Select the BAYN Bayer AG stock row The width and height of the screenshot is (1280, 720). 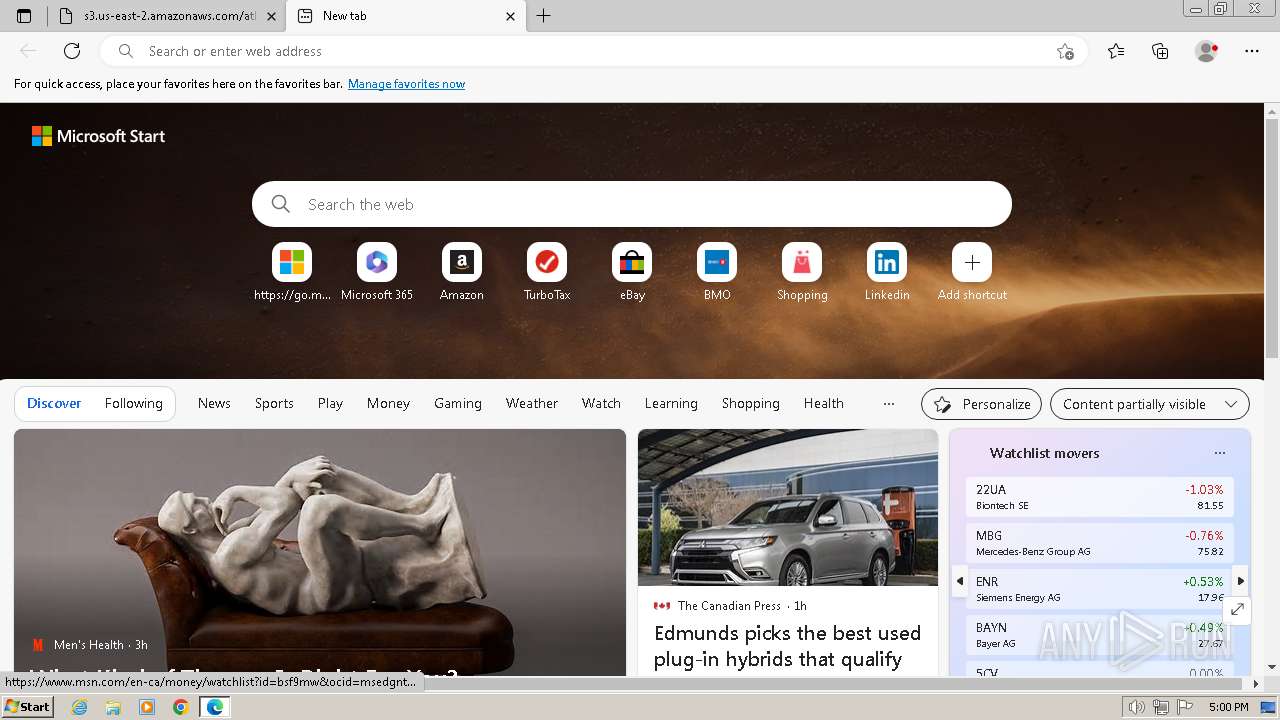tap(1100, 635)
